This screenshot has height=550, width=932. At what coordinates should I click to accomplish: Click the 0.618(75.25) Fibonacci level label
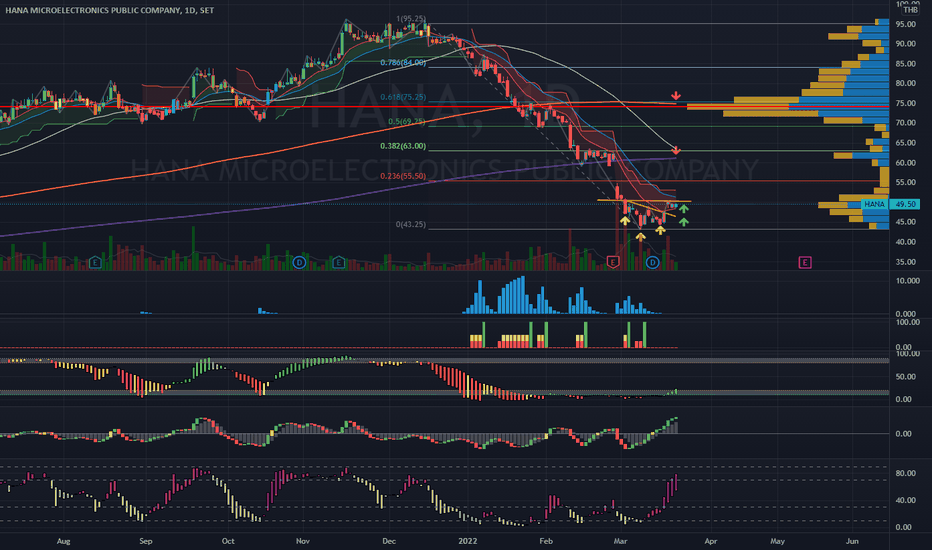(x=403, y=97)
